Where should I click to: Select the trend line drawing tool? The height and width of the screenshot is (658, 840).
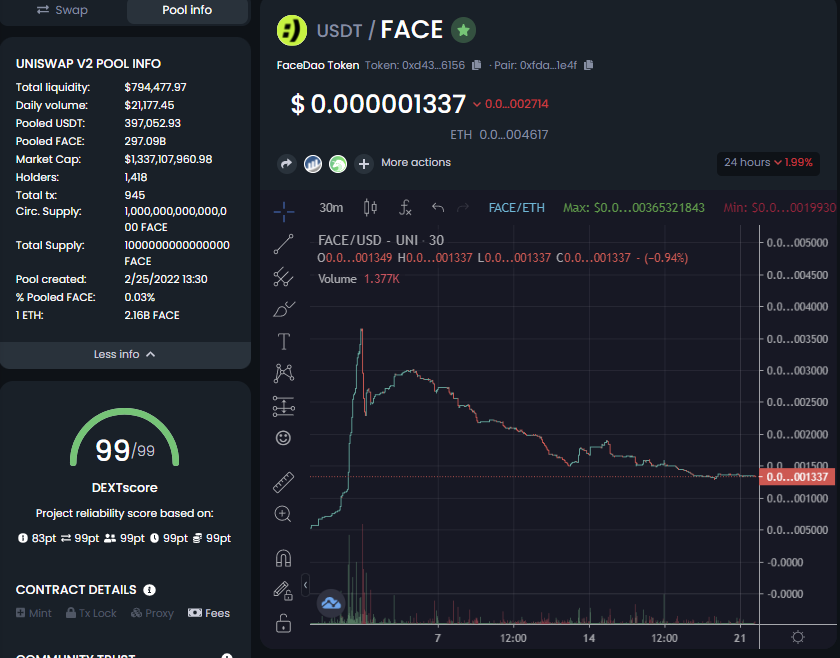(x=283, y=244)
